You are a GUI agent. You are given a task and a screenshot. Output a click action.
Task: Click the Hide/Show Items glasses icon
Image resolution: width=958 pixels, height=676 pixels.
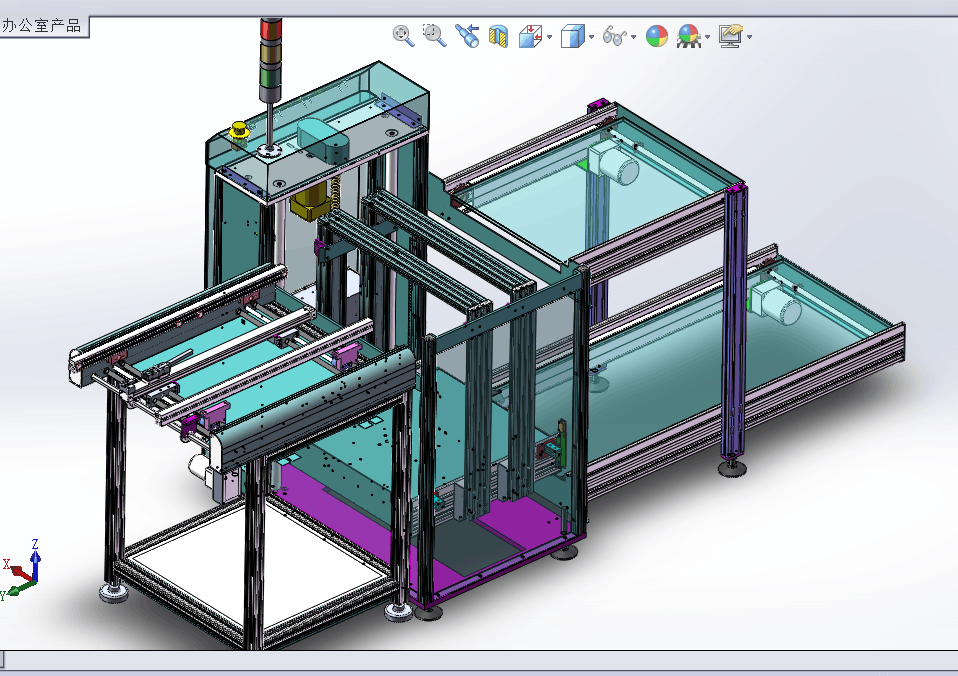coord(614,36)
